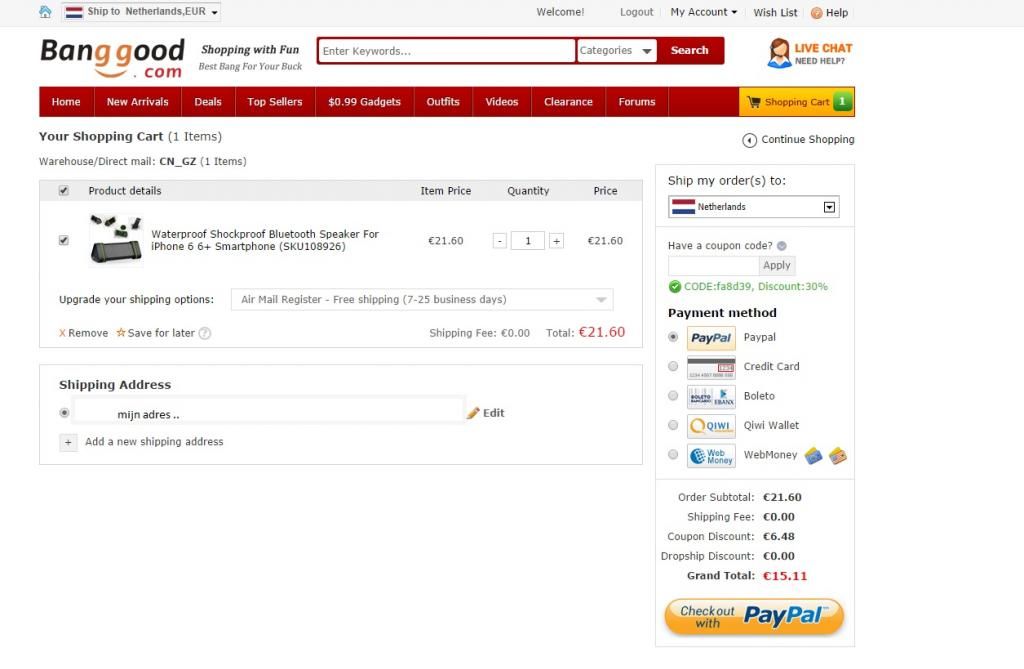1024x669 pixels.
Task: Go to the Top Sellers tab
Action: 275,102
